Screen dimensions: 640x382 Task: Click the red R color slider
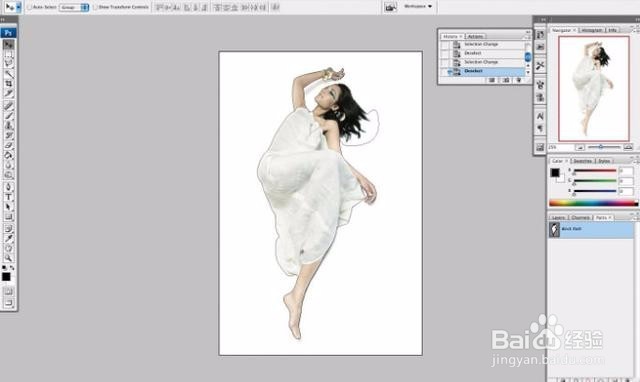point(595,171)
